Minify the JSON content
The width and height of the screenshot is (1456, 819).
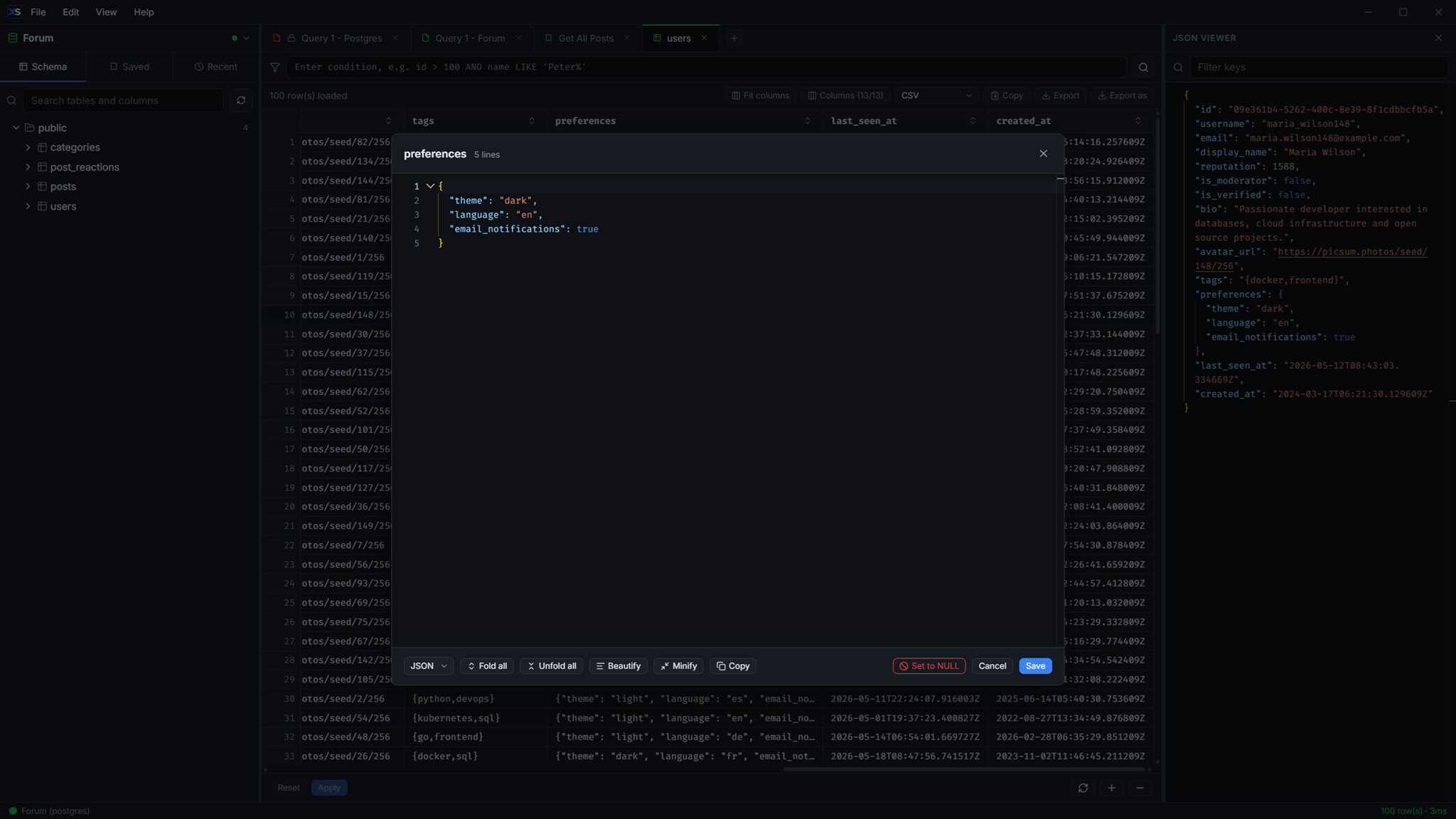click(679, 666)
